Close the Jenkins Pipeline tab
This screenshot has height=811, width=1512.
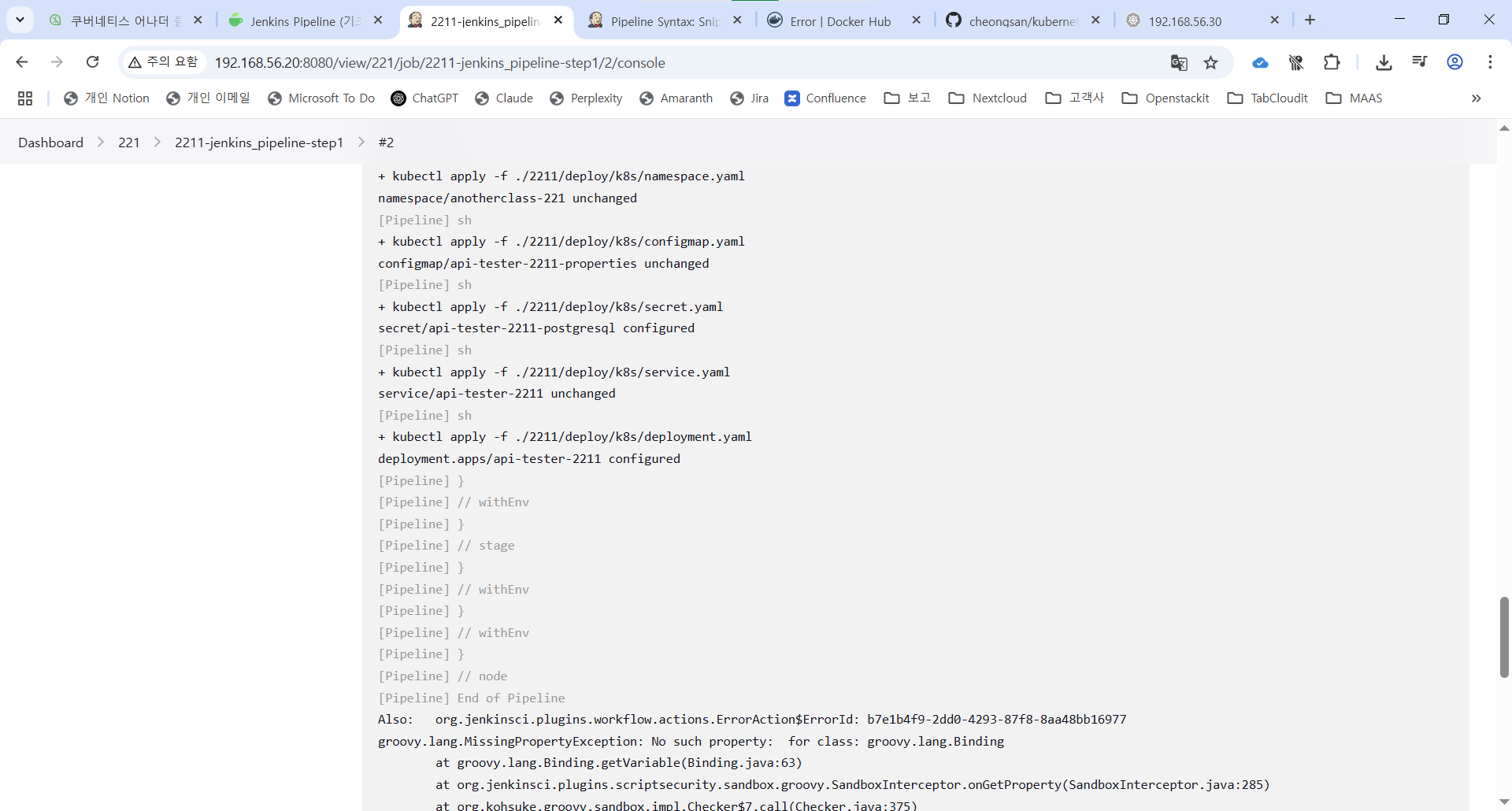point(378,20)
